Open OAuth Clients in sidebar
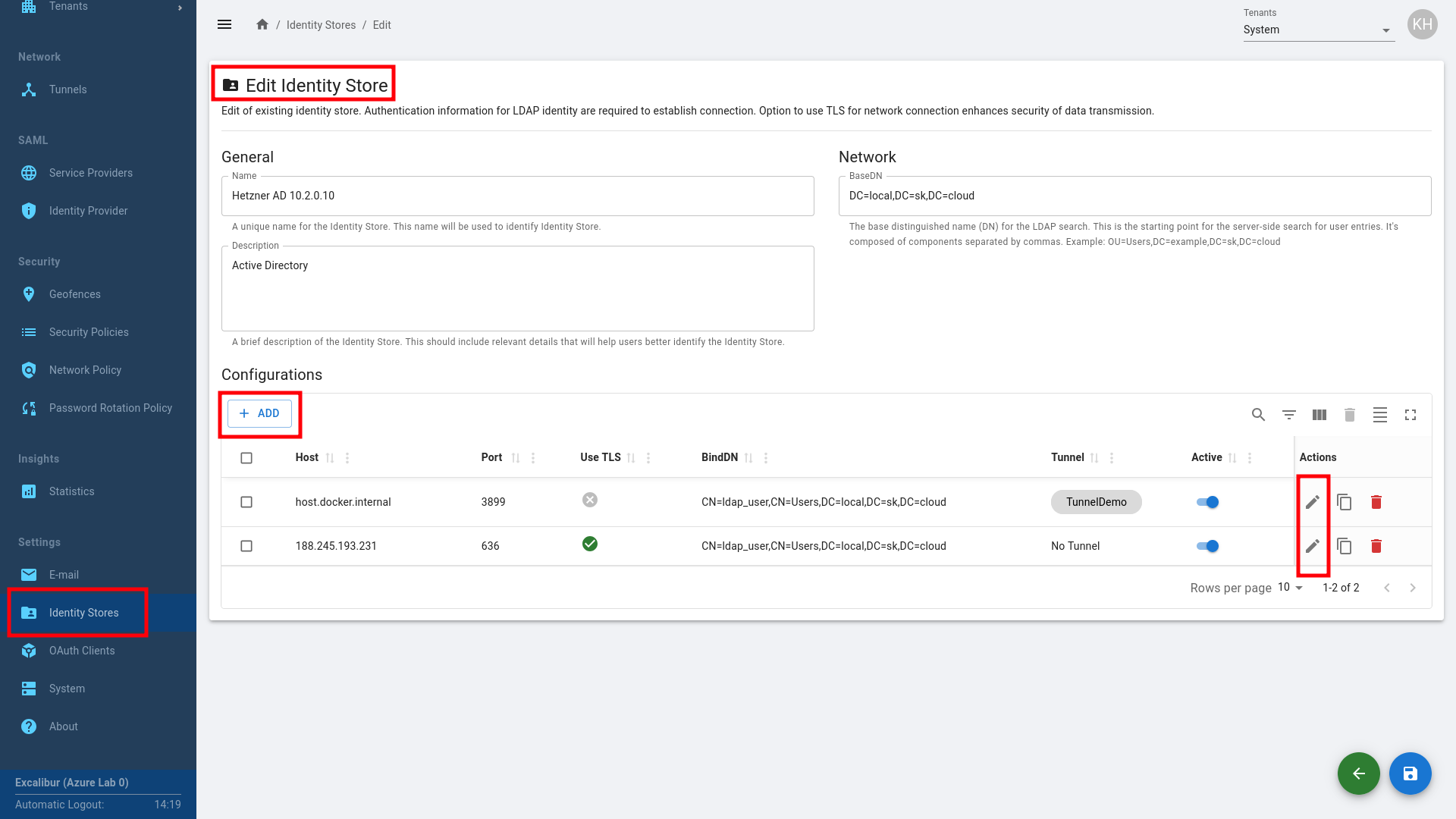The image size is (1456, 819). pyautogui.click(x=82, y=651)
